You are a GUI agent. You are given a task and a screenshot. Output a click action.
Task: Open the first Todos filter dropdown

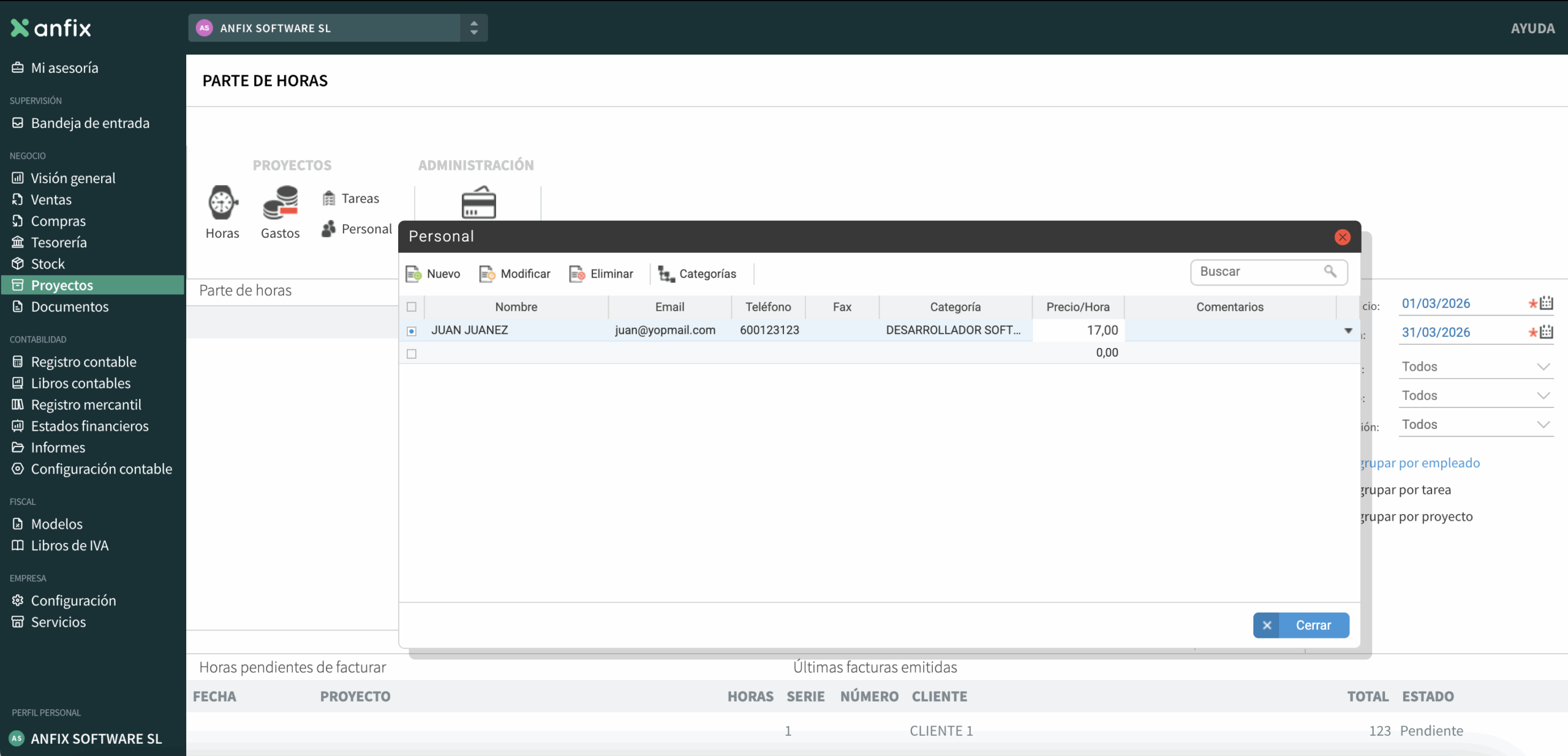click(1475, 366)
